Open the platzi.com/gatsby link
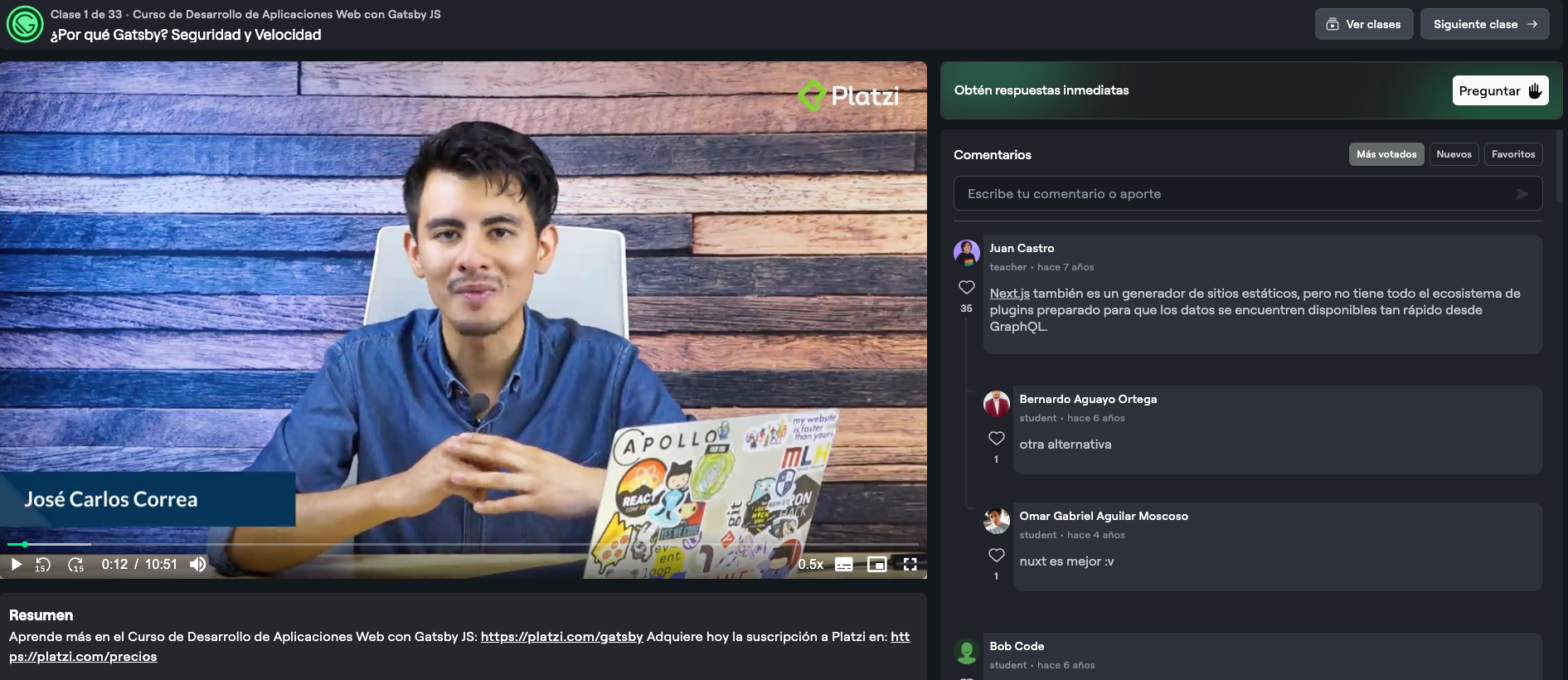Viewport: 1568px width, 680px height. [x=561, y=637]
